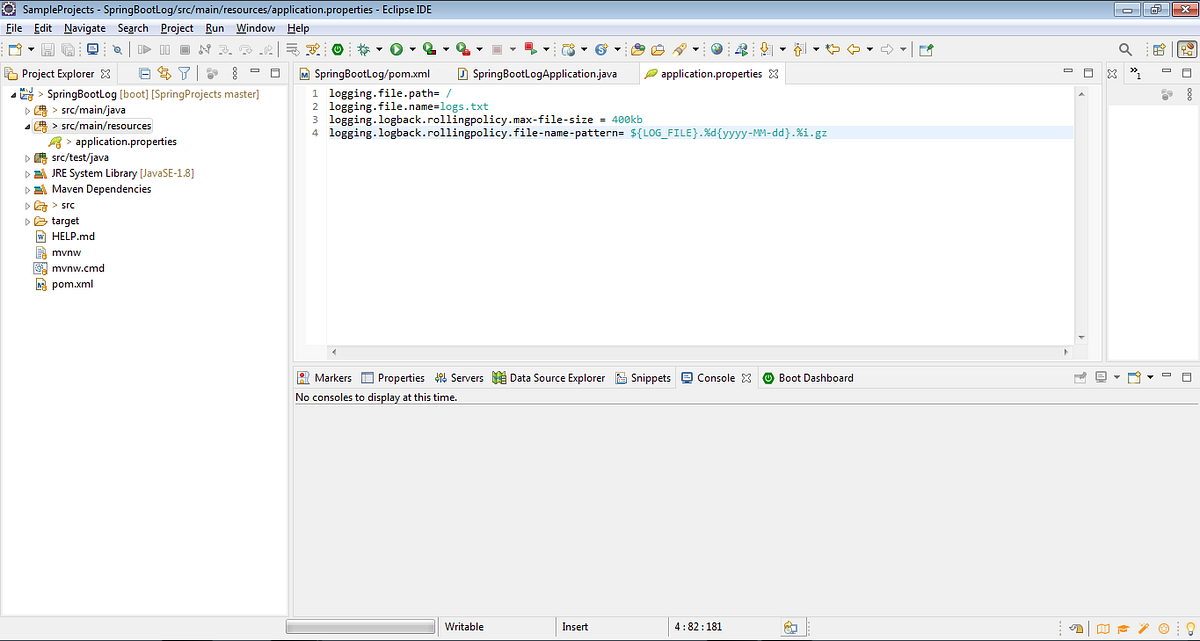Expand the src/test/java folder
The image size is (1200, 641).
(x=28, y=157)
